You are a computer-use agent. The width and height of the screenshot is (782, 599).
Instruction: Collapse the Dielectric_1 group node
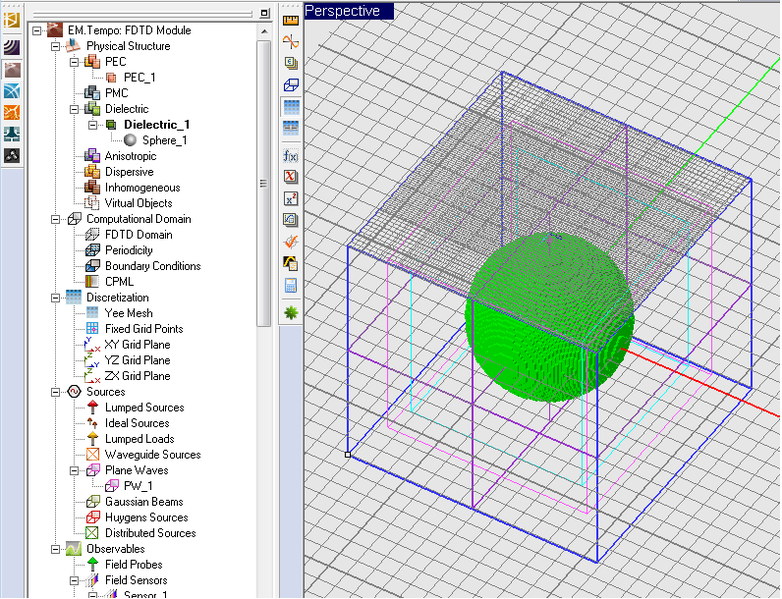point(92,125)
